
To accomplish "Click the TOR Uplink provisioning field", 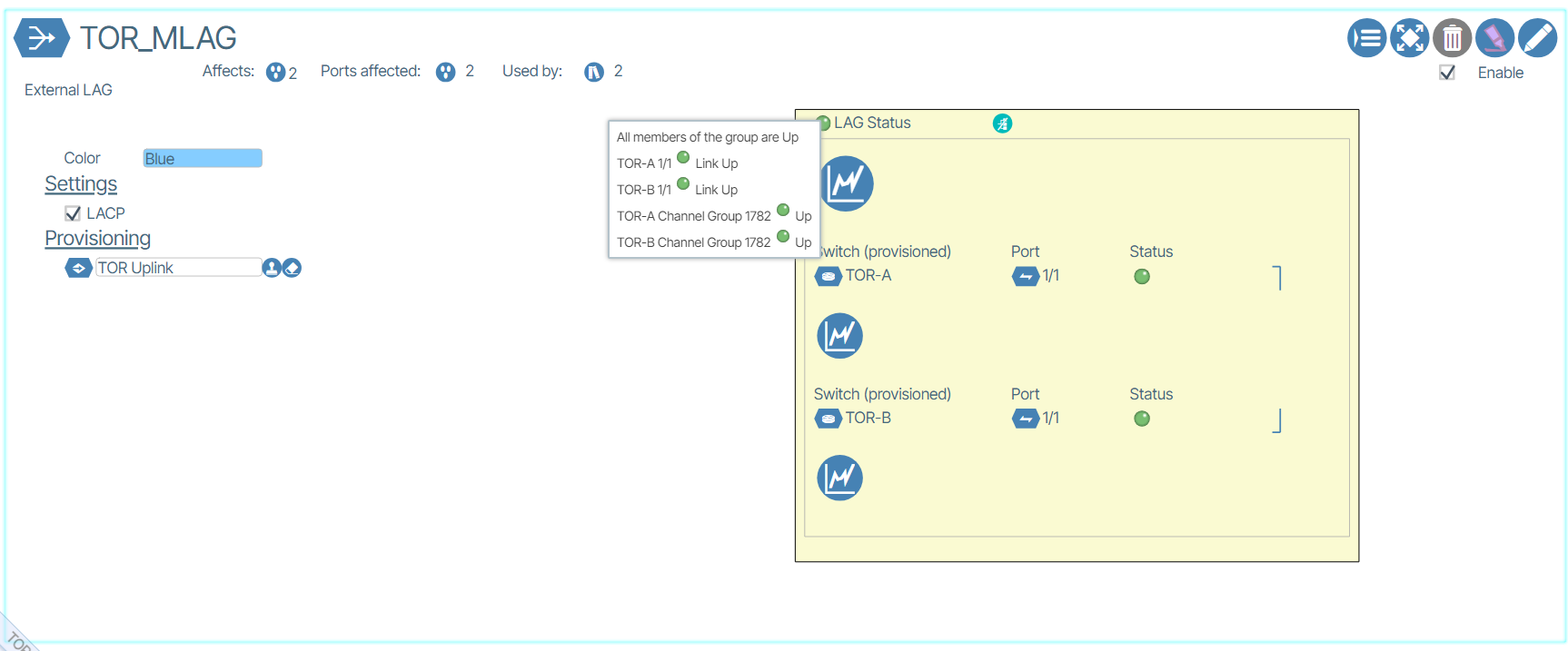I will (x=178, y=268).
